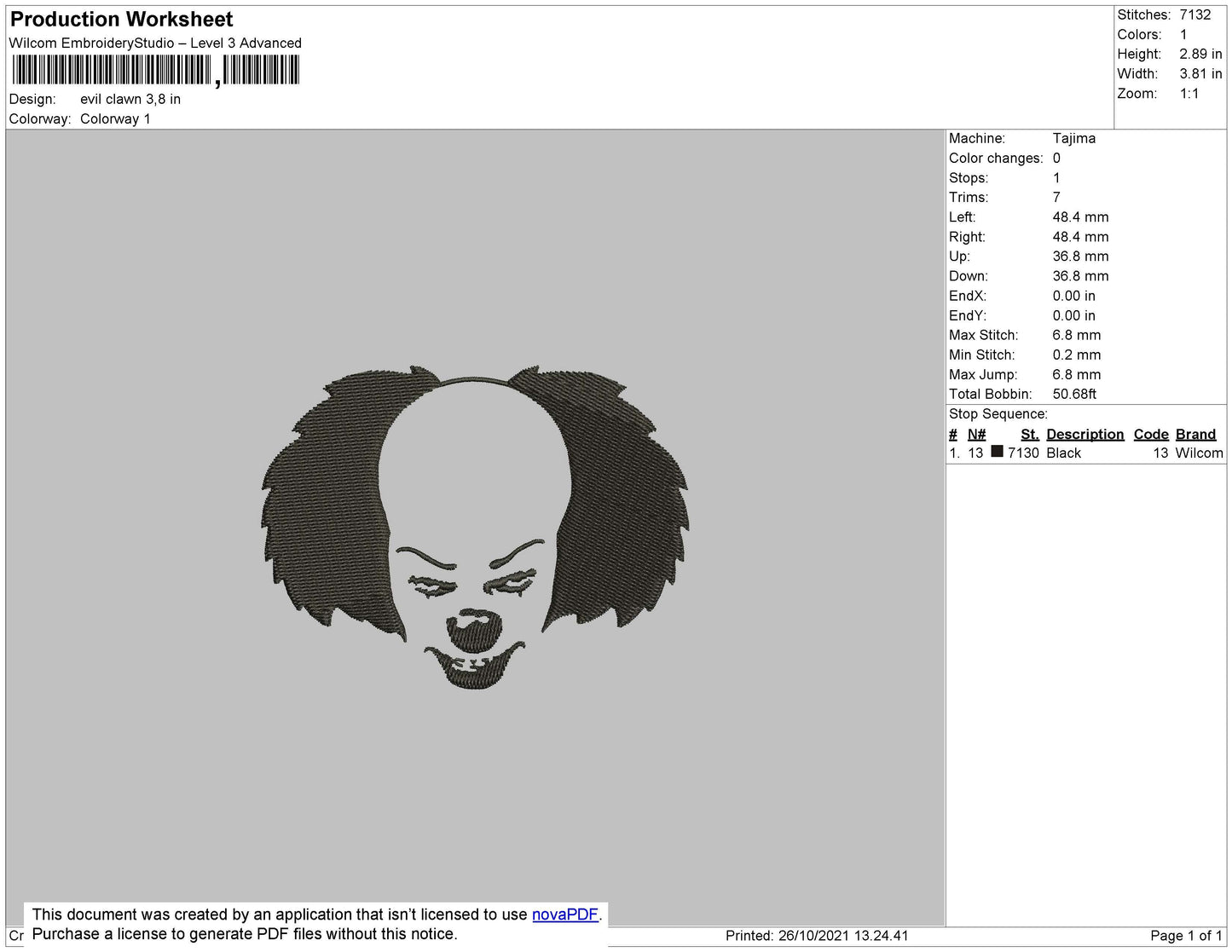This screenshot has width=1232, height=952.
Task: Click the design barcode image
Action: pos(155,70)
